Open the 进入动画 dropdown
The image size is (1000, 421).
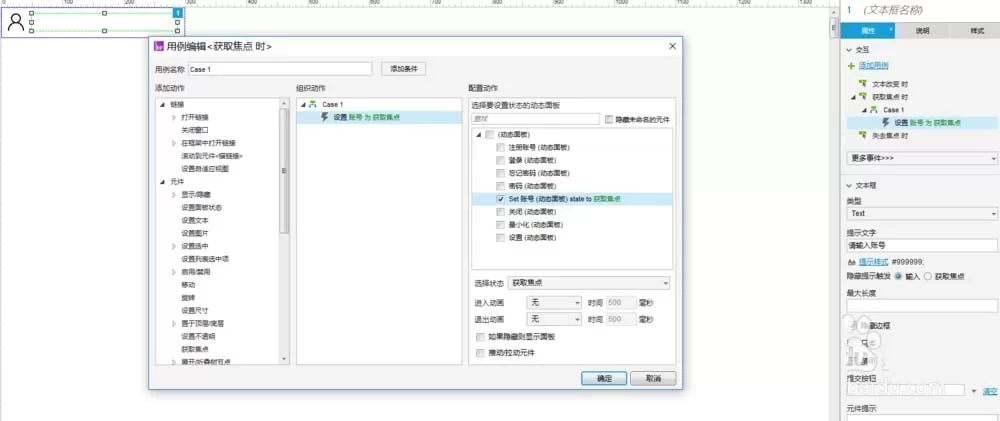(554, 302)
